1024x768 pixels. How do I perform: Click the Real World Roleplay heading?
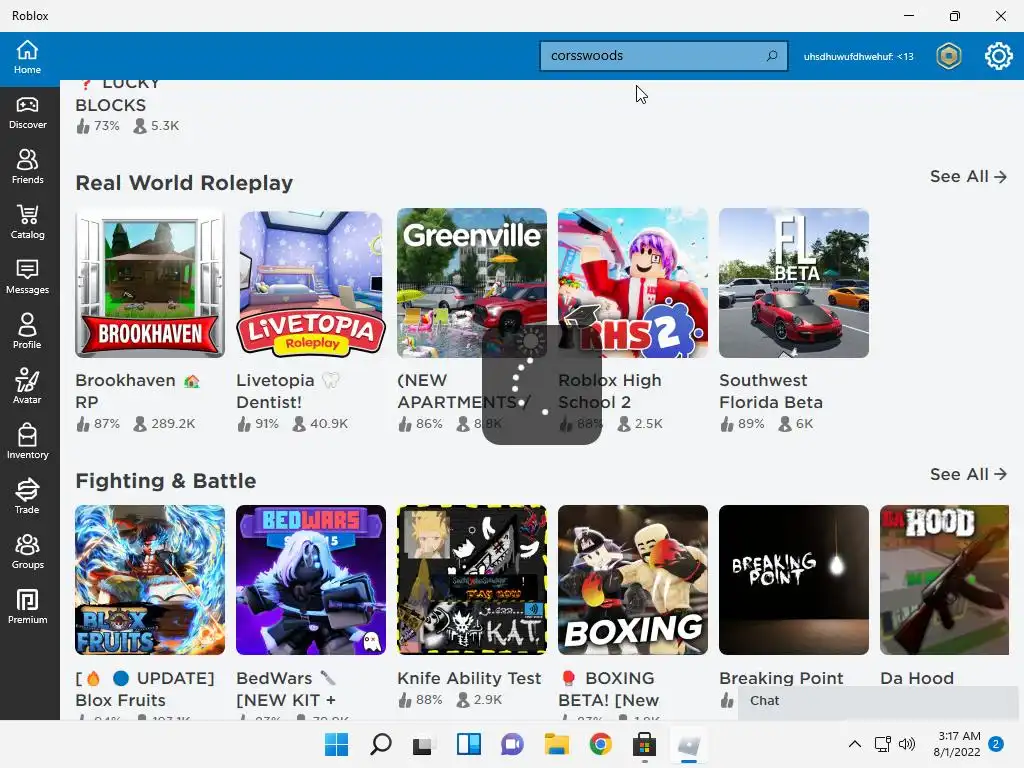pos(184,183)
